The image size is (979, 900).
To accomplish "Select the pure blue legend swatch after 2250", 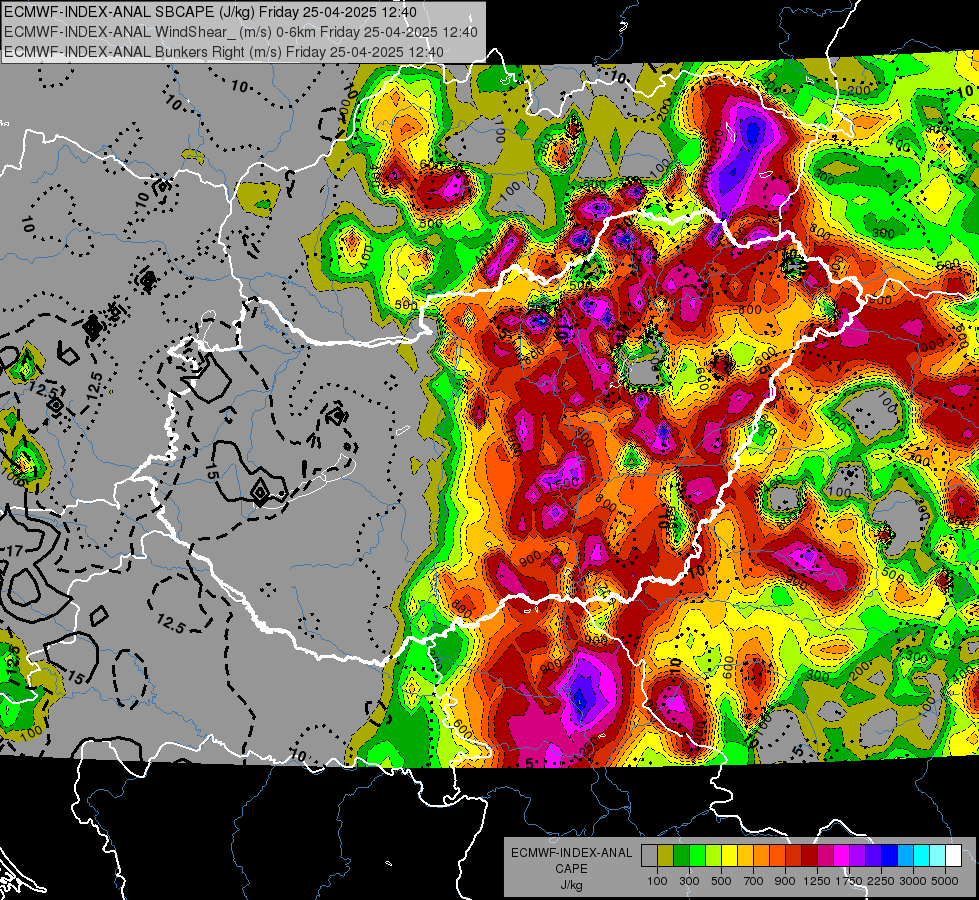I will coord(890,855).
